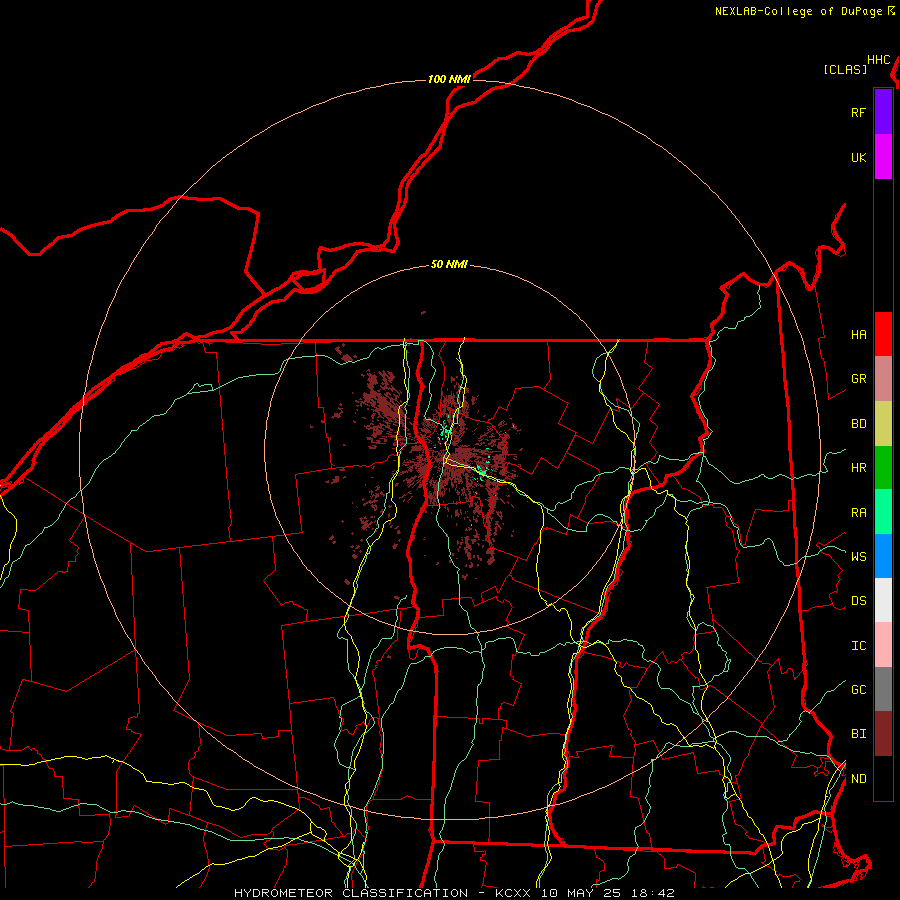
Task: Click the 'GR' legend label
Action: point(858,379)
